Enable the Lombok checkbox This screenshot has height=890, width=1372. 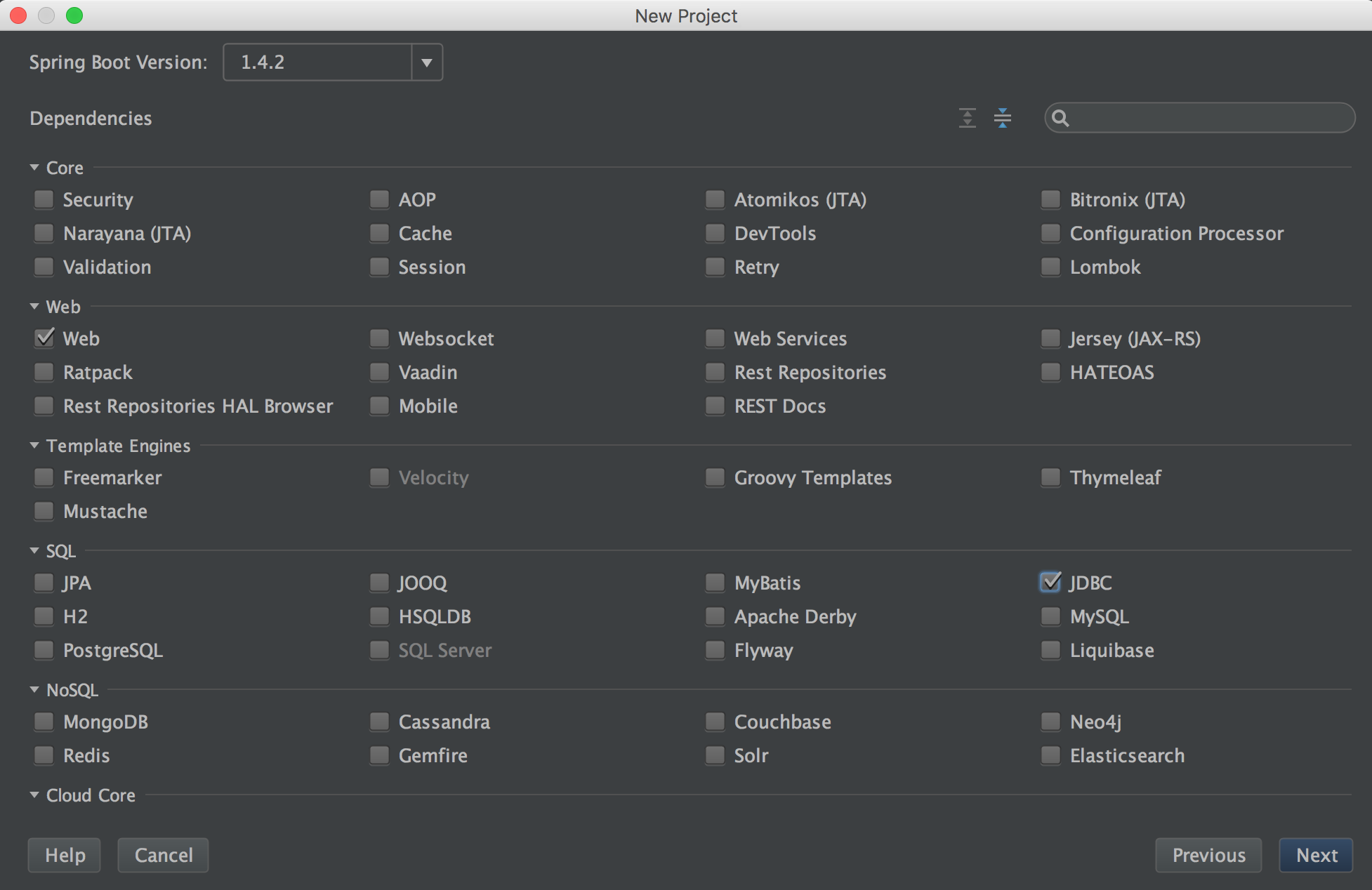click(x=1050, y=267)
